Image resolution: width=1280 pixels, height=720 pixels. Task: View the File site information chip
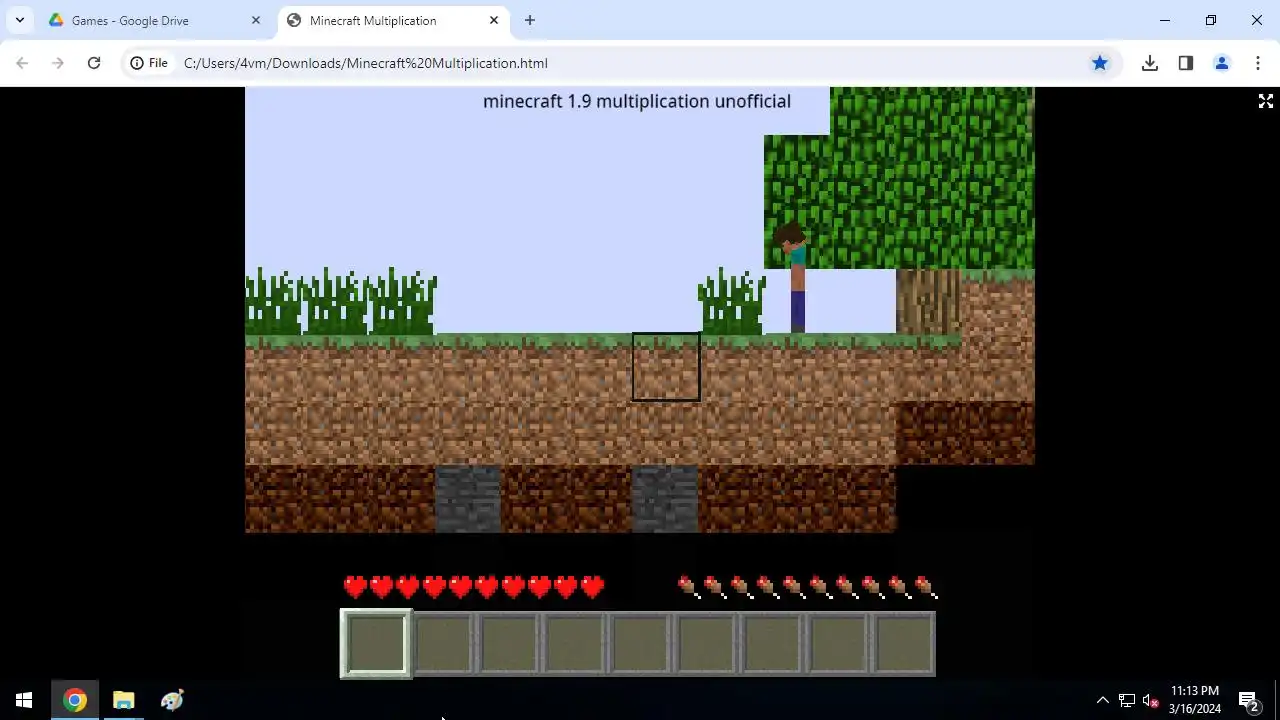point(149,63)
